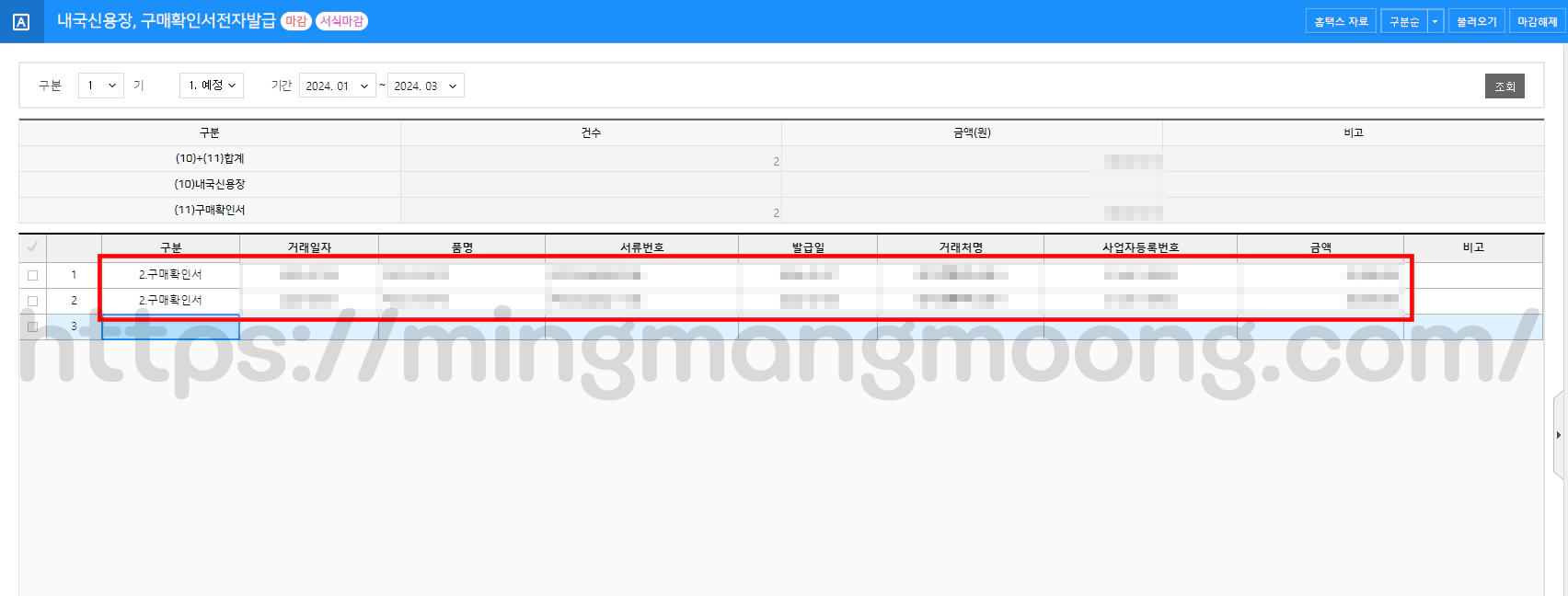Click the 서류번호 column header
The width and height of the screenshot is (1568, 596).
point(642,247)
